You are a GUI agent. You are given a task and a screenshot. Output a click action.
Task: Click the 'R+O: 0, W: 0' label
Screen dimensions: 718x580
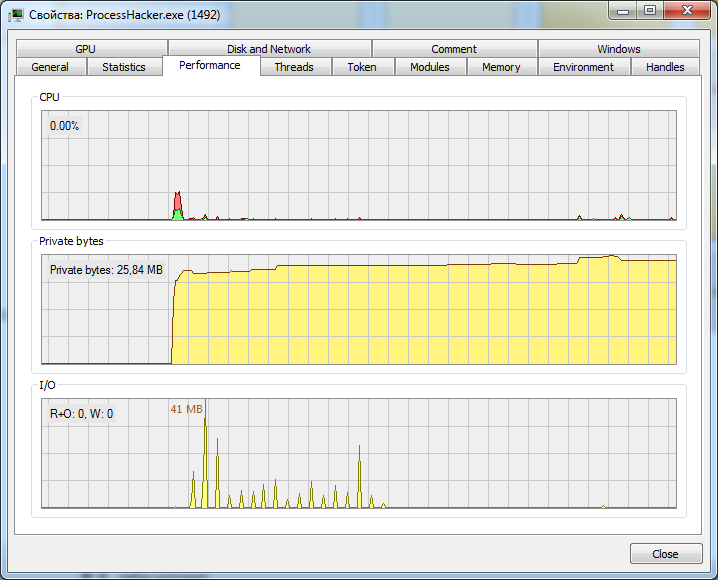coord(82,414)
